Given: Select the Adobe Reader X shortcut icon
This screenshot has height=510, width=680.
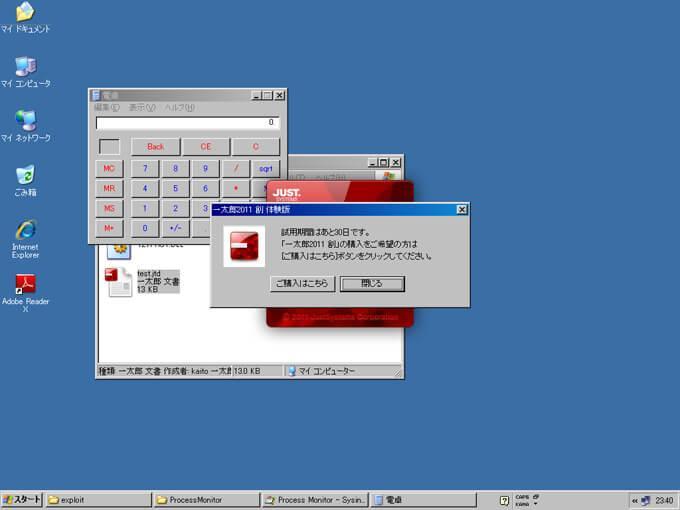Looking at the screenshot, I should 25,284.
